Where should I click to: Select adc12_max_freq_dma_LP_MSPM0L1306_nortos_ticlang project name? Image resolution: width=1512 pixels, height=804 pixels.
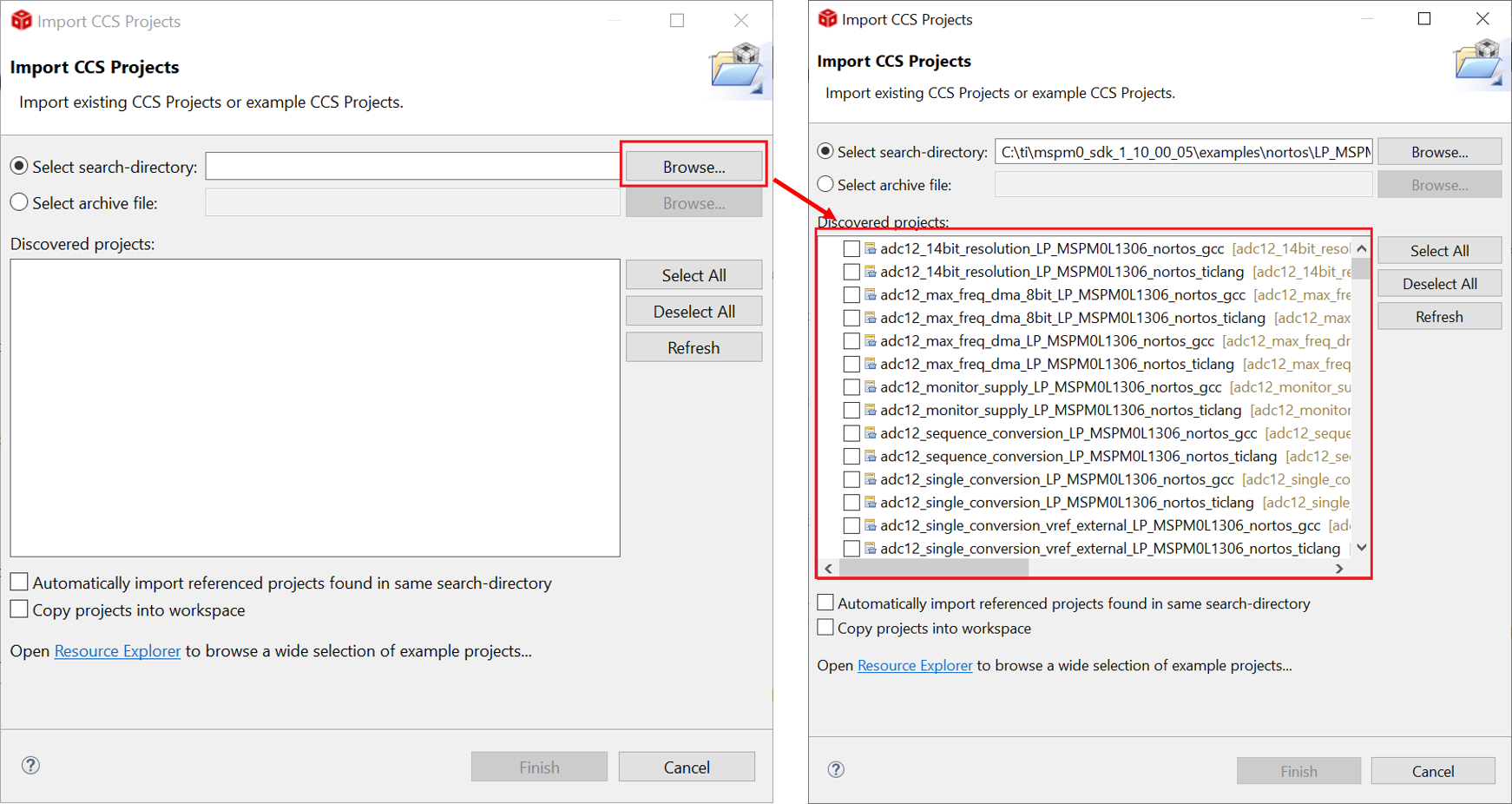tap(1057, 364)
